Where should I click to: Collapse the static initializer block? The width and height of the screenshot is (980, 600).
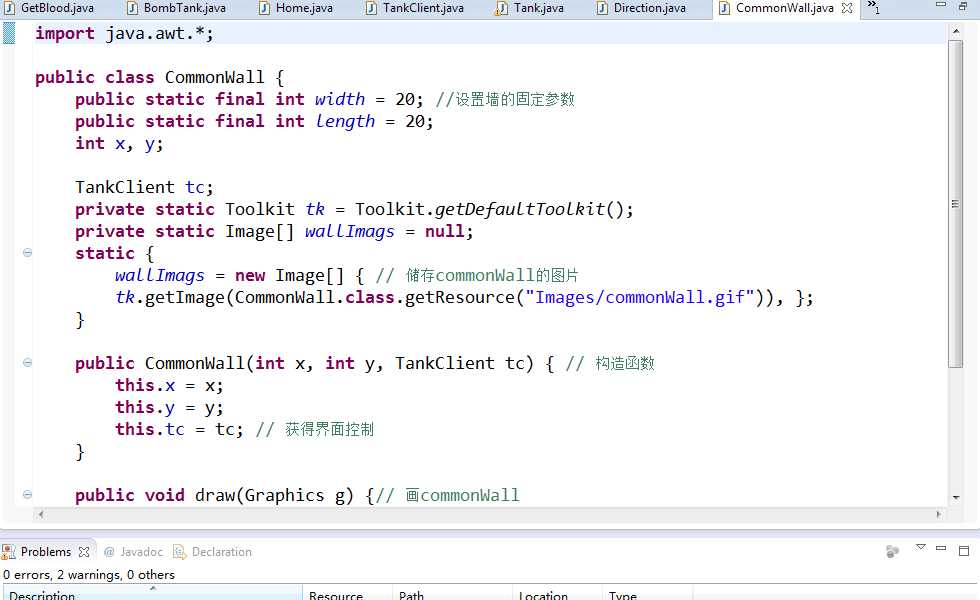point(28,252)
